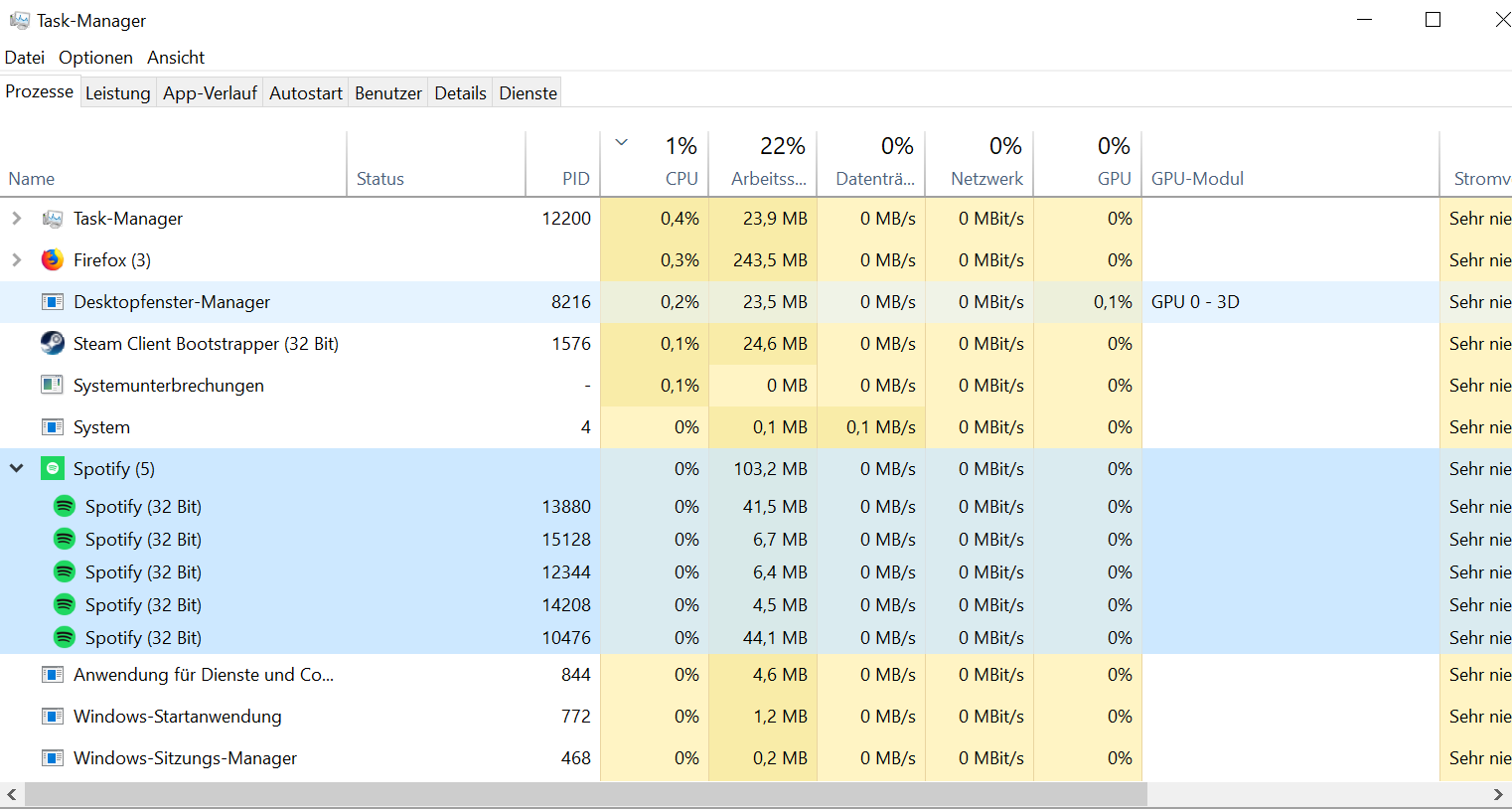The height and width of the screenshot is (811, 1512).
Task: Sort by the Netzwerk column header
Action: tap(979, 164)
